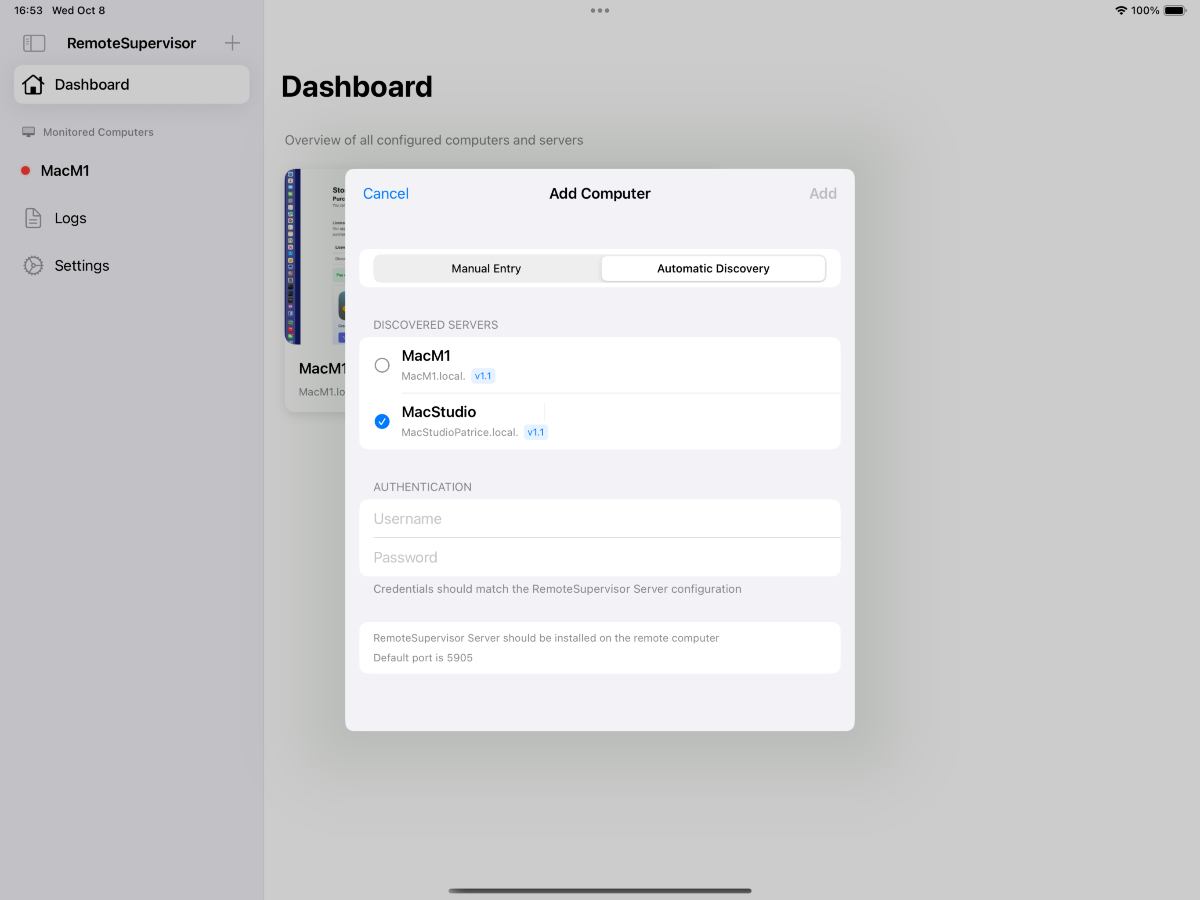Open Settings via the gear icon
The image size is (1200, 900).
point(33,266)
